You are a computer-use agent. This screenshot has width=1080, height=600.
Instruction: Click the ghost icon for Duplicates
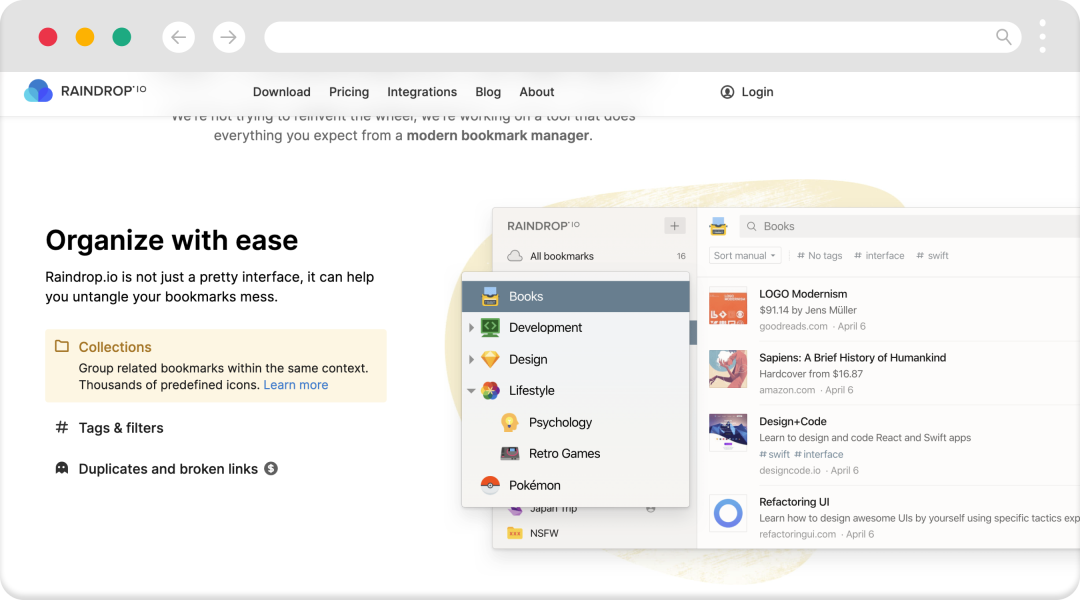62,468
